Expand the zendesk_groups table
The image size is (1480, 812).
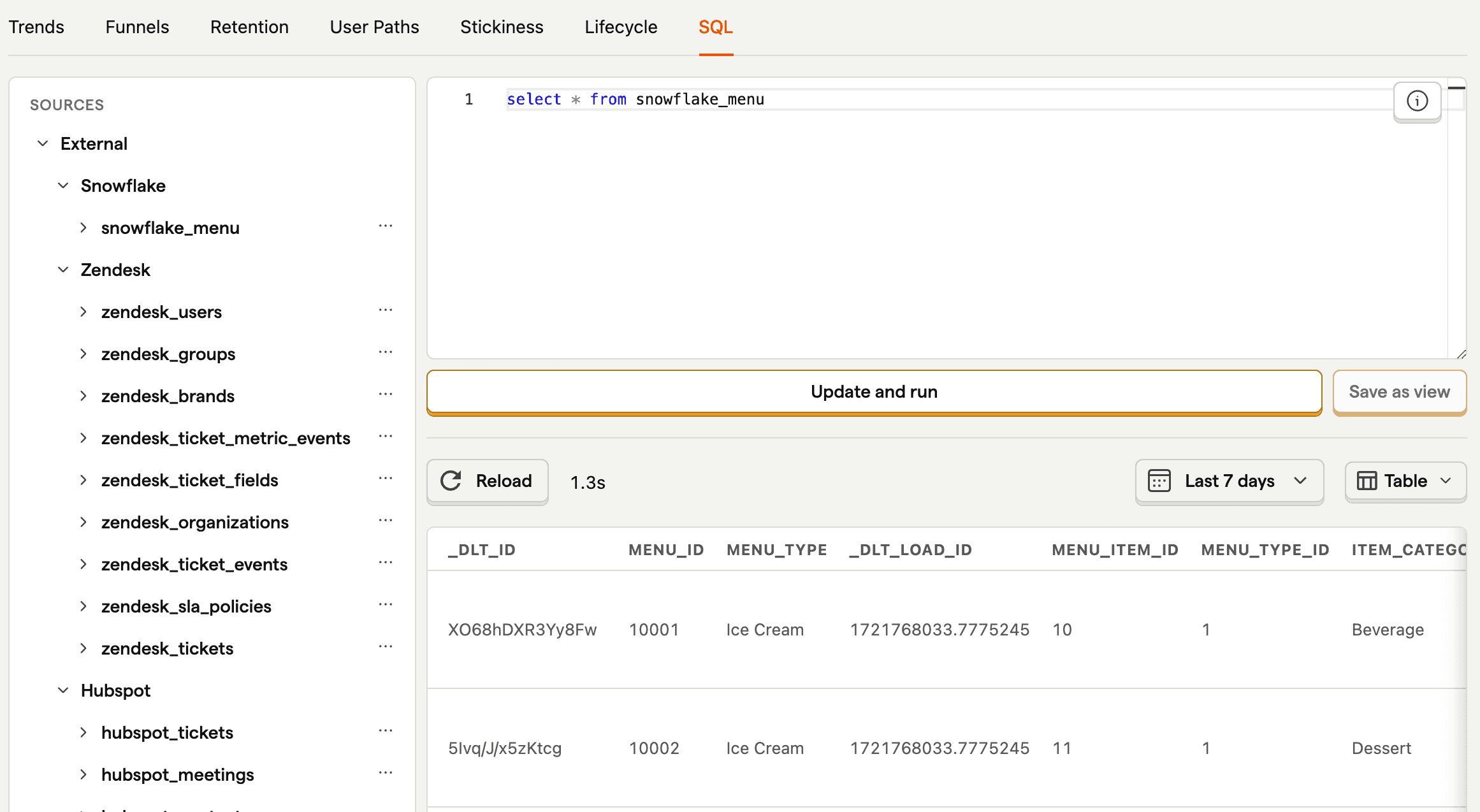pyautogui.click(x=83, y=354)
